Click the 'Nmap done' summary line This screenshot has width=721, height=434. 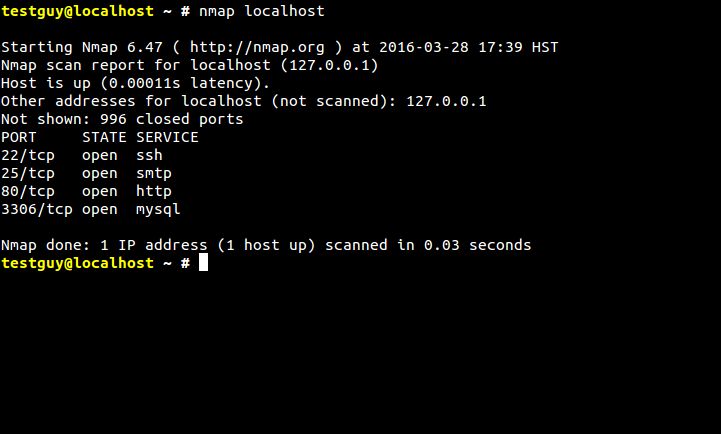point(266,245)
